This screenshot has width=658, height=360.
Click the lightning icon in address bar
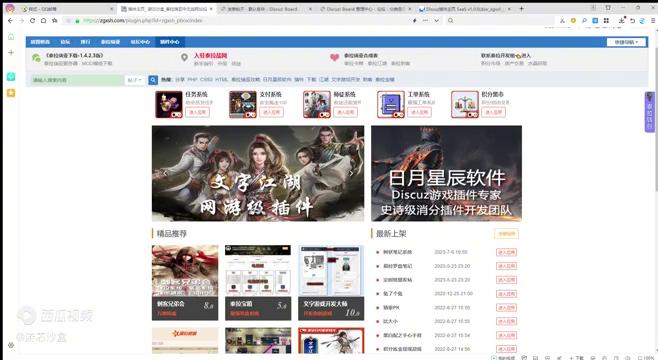coord(415,20)
